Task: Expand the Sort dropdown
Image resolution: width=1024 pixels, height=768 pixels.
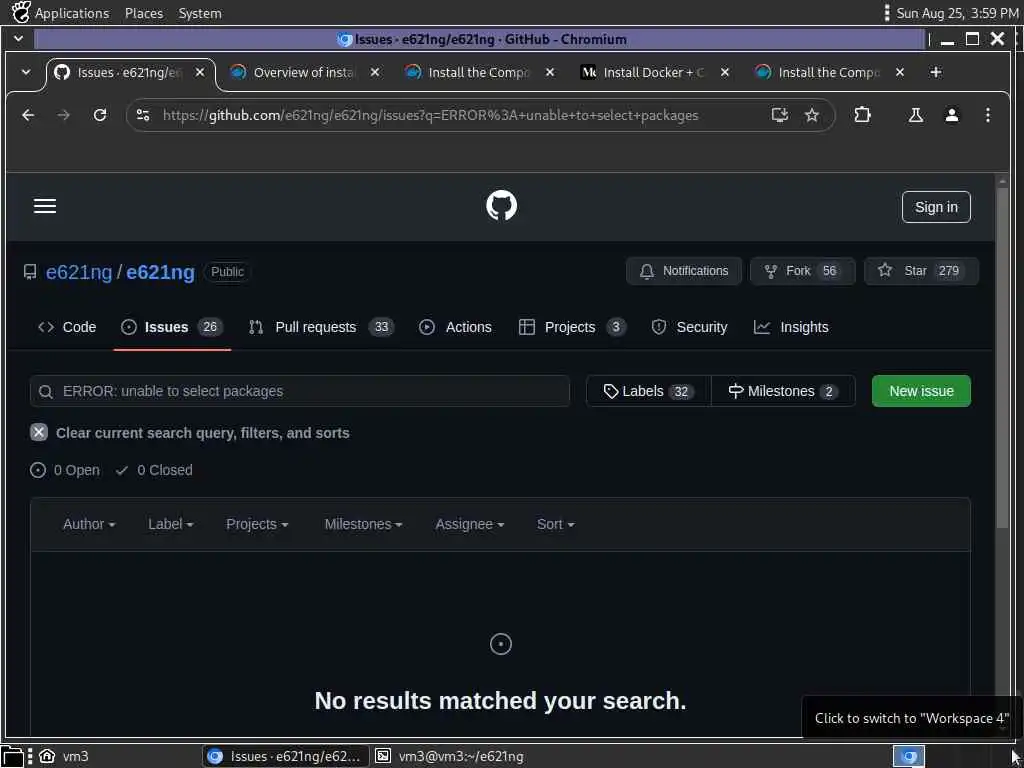Action: pyautogui.click(x=555, y=524)
